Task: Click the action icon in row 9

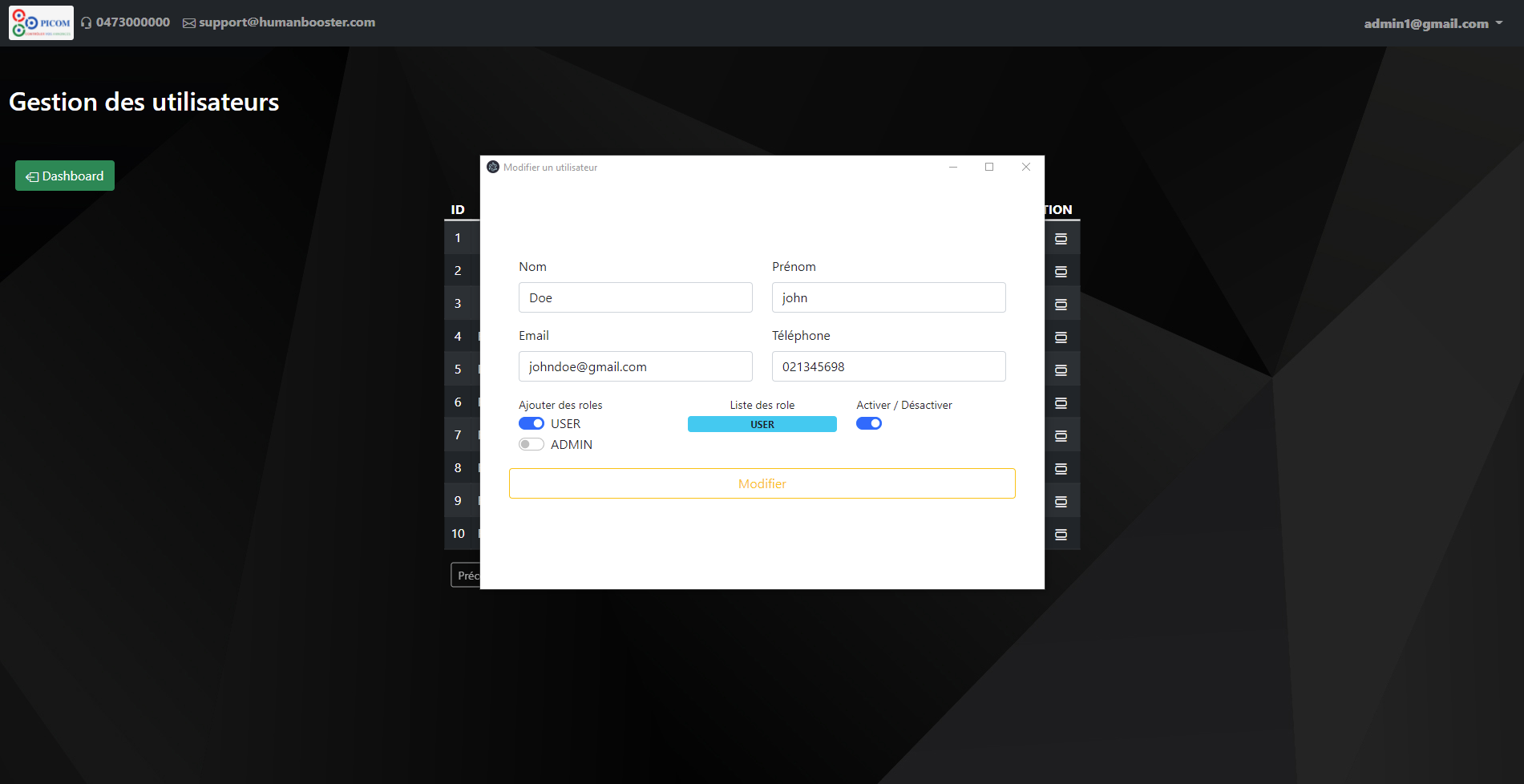Action: click(x=1061, y=501)
